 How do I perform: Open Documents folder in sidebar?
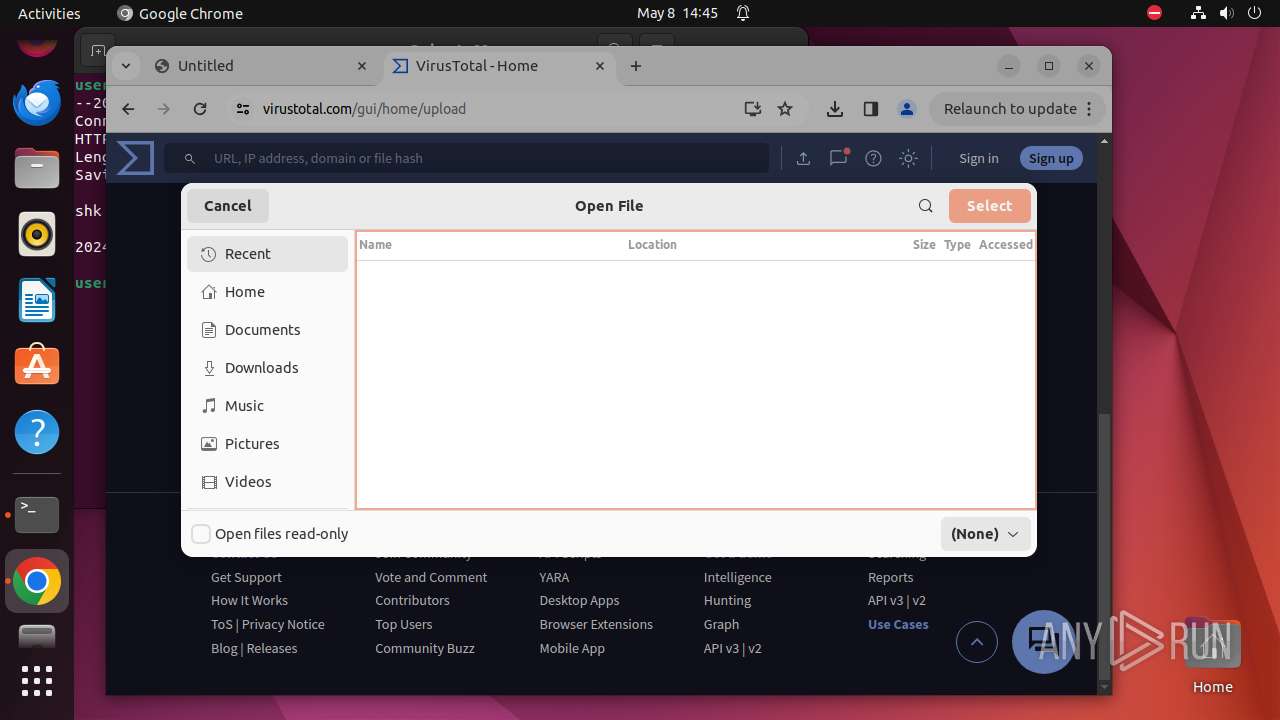tap(267, 330)
